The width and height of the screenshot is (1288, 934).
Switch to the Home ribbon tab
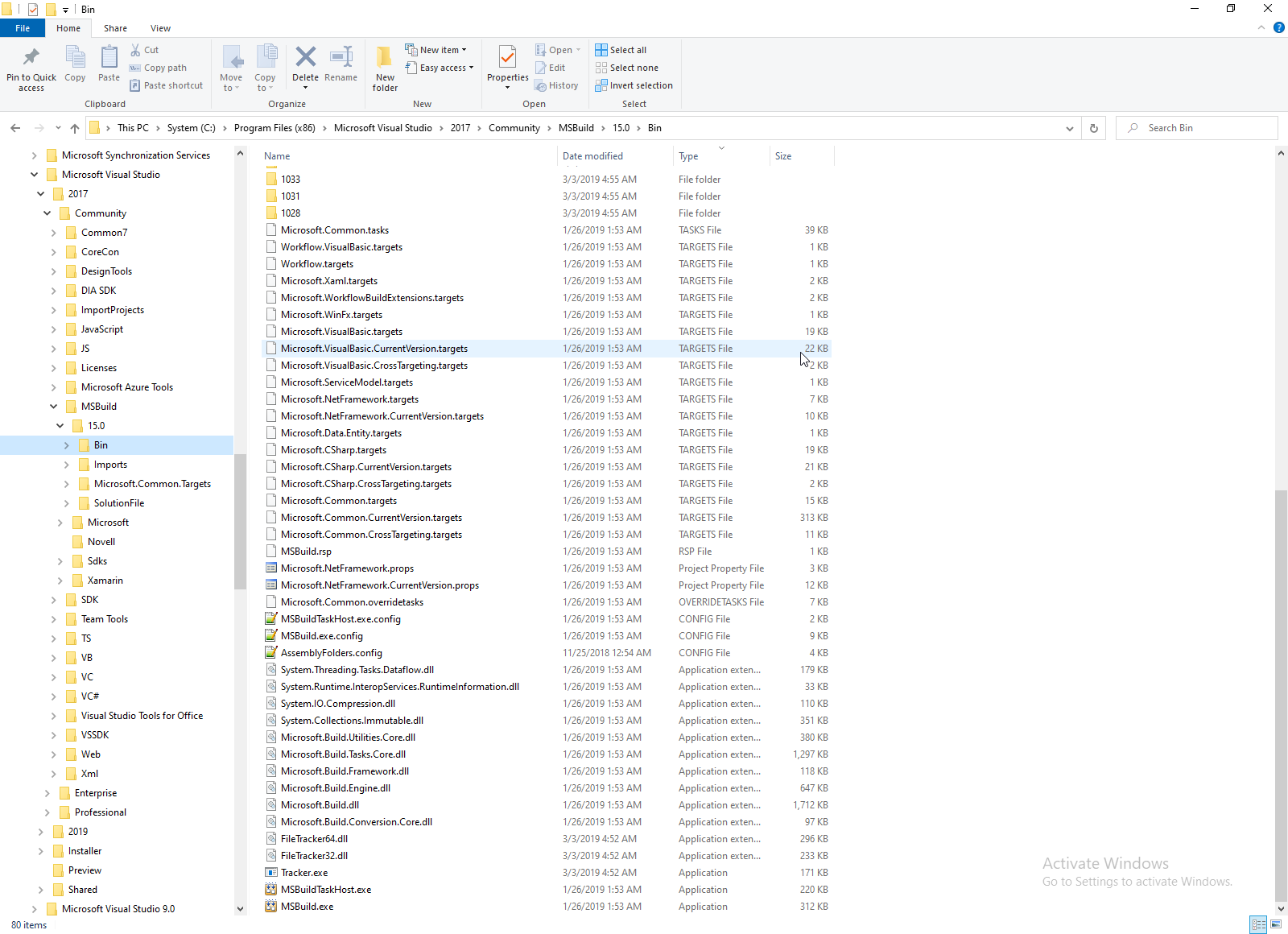(x=68, y=28)
